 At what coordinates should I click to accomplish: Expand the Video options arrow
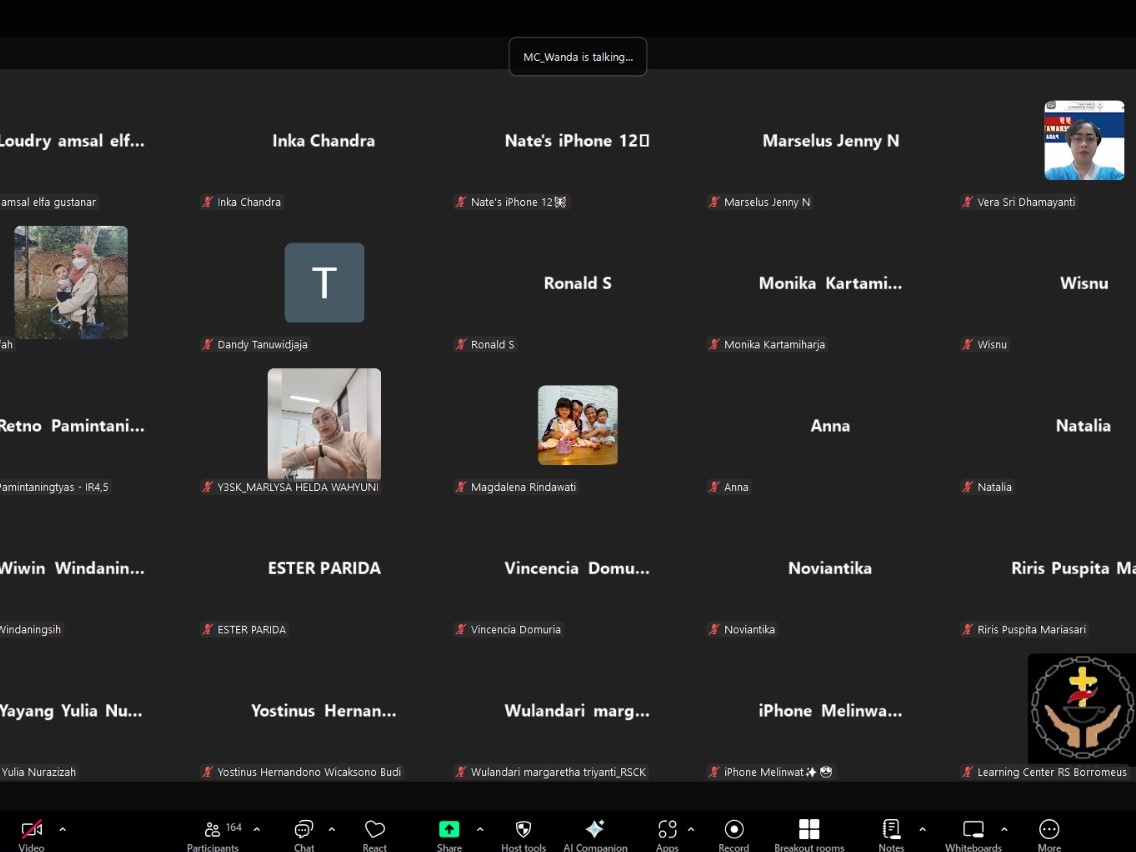pyautogui.click(x=62, y=829)
